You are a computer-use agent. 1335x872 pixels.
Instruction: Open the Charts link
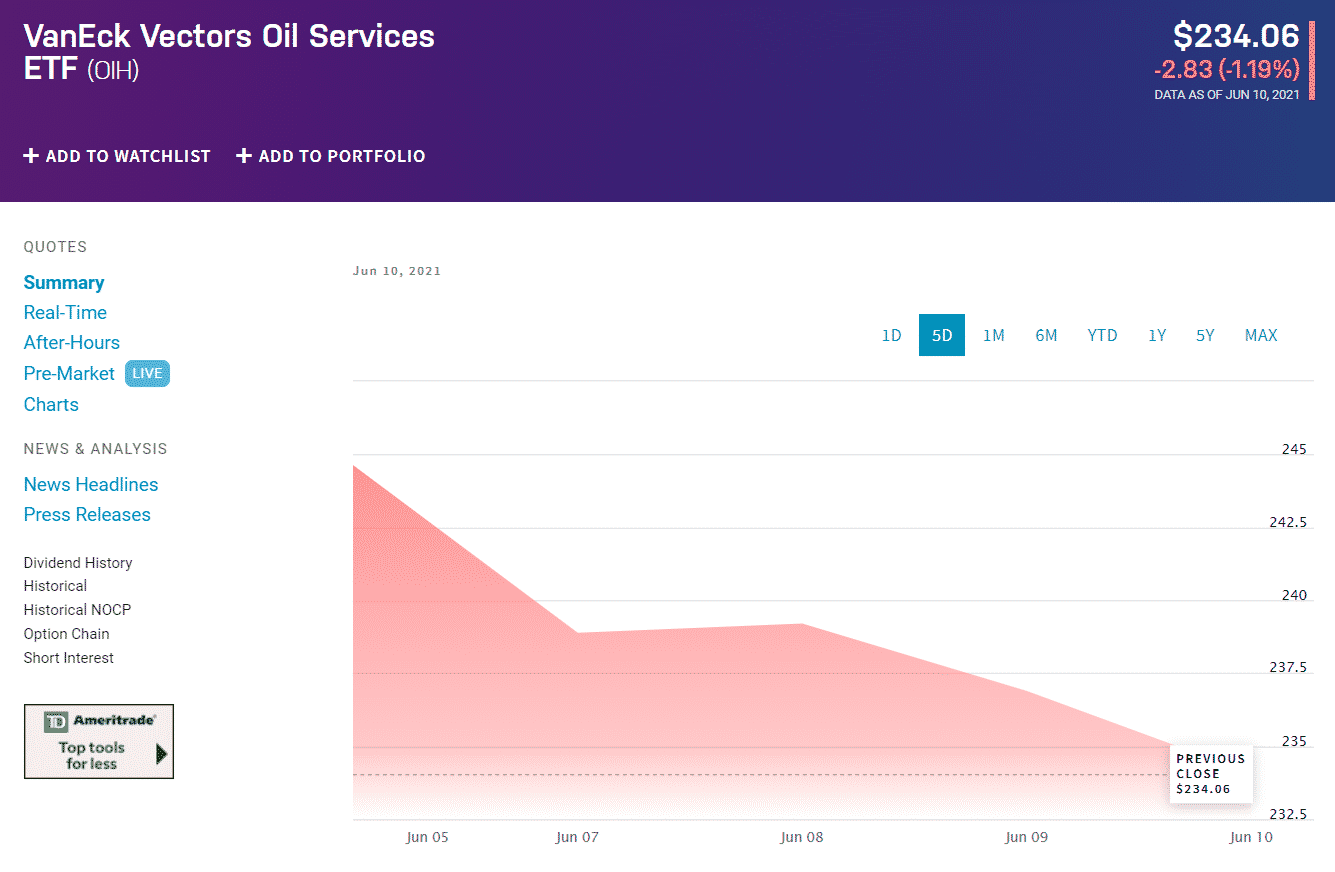click(x=51, y=405)
